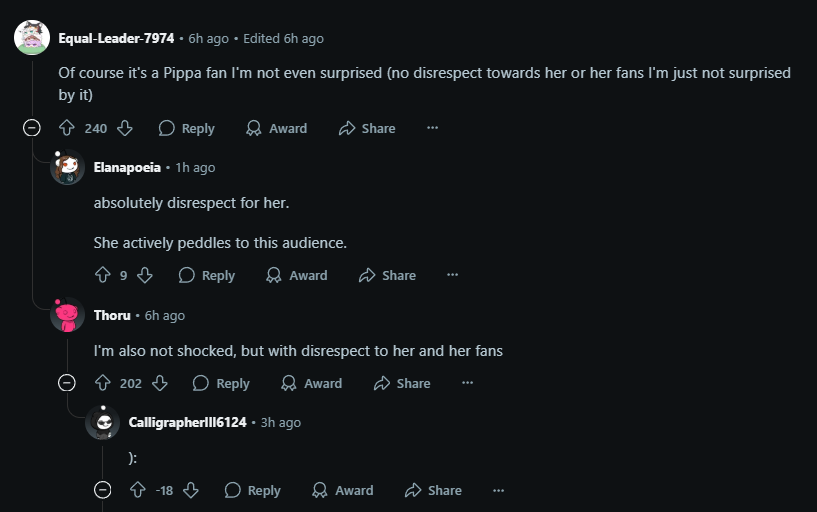Screen dimensions: 817x512
Task: Upvote Elanapoeia's comment
Action: [x=102, y=275]
